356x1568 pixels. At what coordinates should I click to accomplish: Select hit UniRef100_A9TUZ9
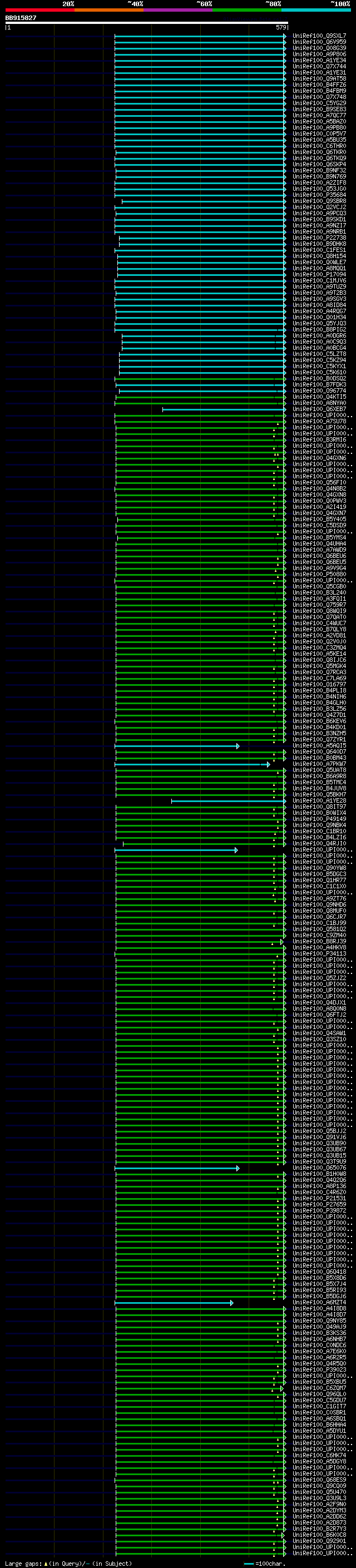319,286
